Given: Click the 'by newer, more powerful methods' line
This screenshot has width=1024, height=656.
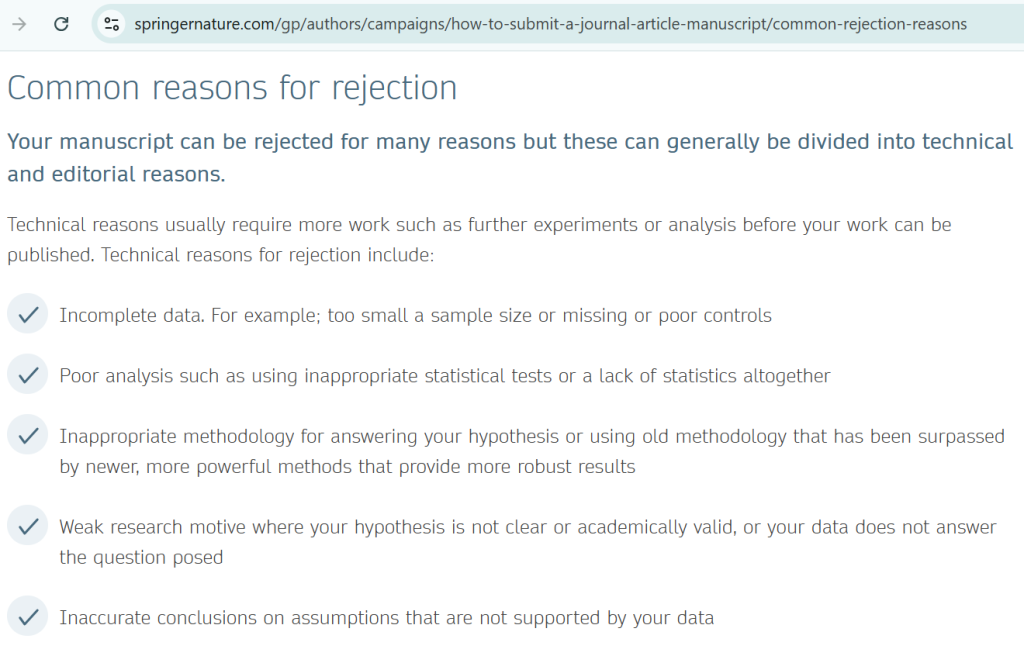Looking at the screenshot, I should 347,466.
